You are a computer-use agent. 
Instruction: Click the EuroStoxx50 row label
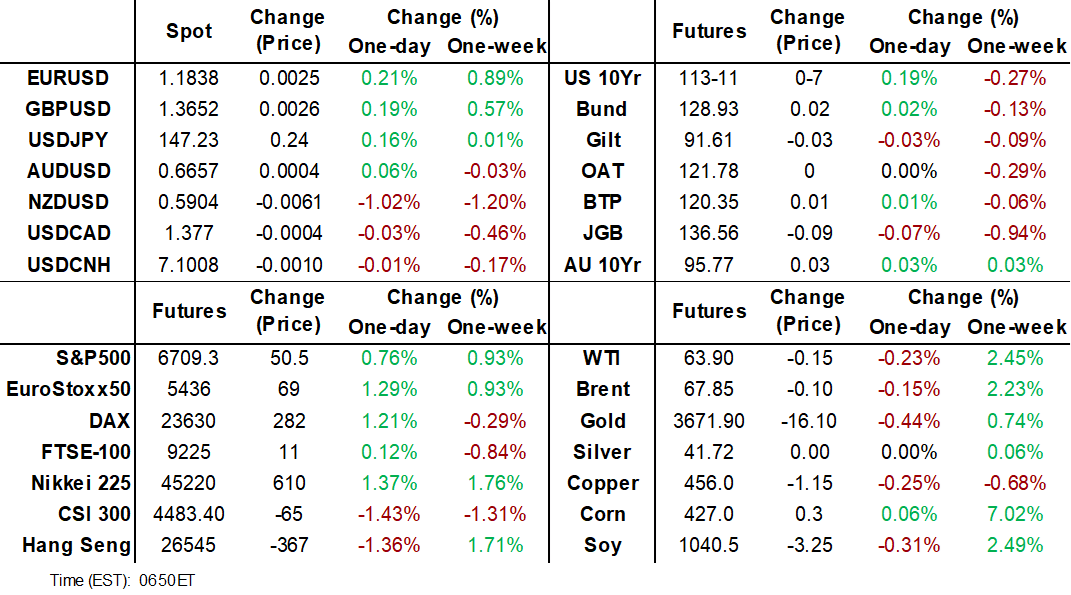[x=68, y=389]
